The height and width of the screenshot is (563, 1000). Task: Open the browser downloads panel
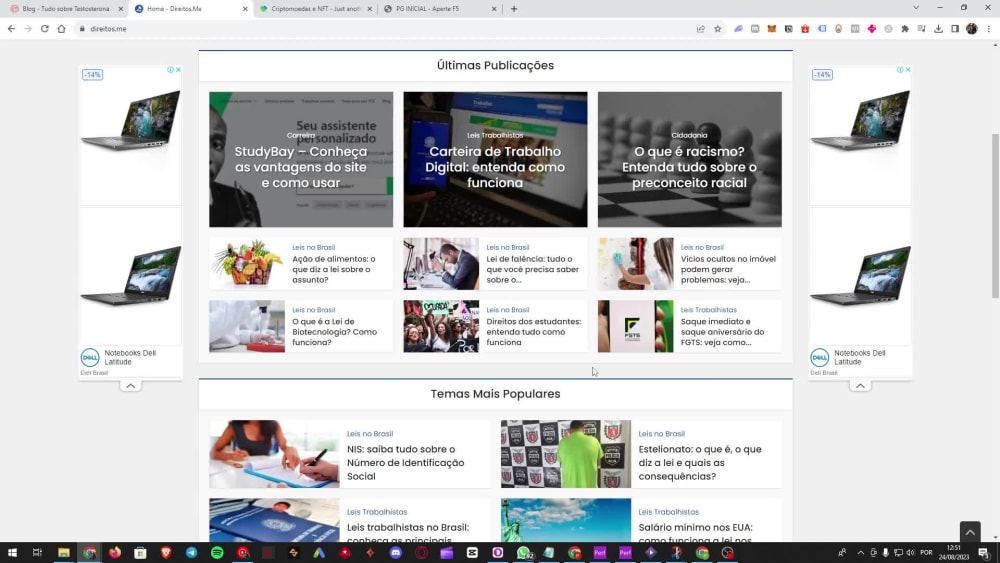(938, 29)
